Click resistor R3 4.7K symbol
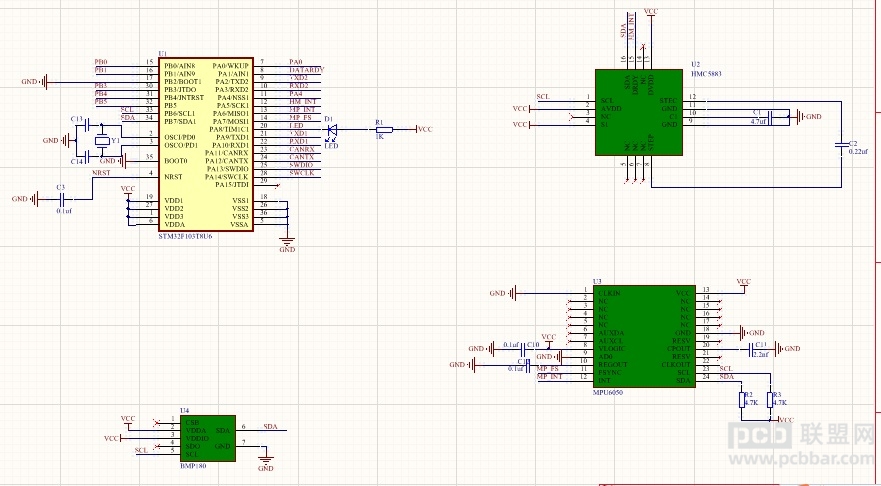Image resolution: width=881 pixels, height=486 pixels. click(x=770, y=399)
